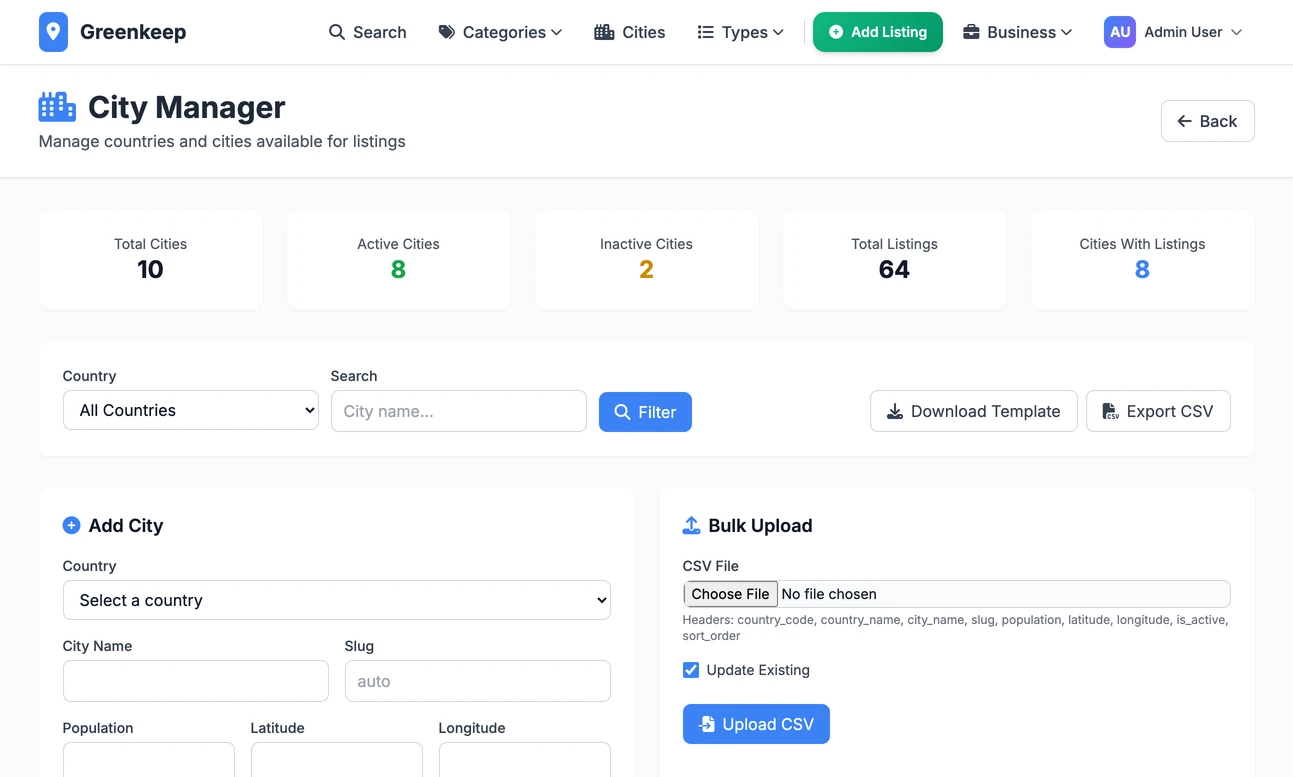Focus the Population input field
Screen dimensions: 1293x777
[149, 759]
